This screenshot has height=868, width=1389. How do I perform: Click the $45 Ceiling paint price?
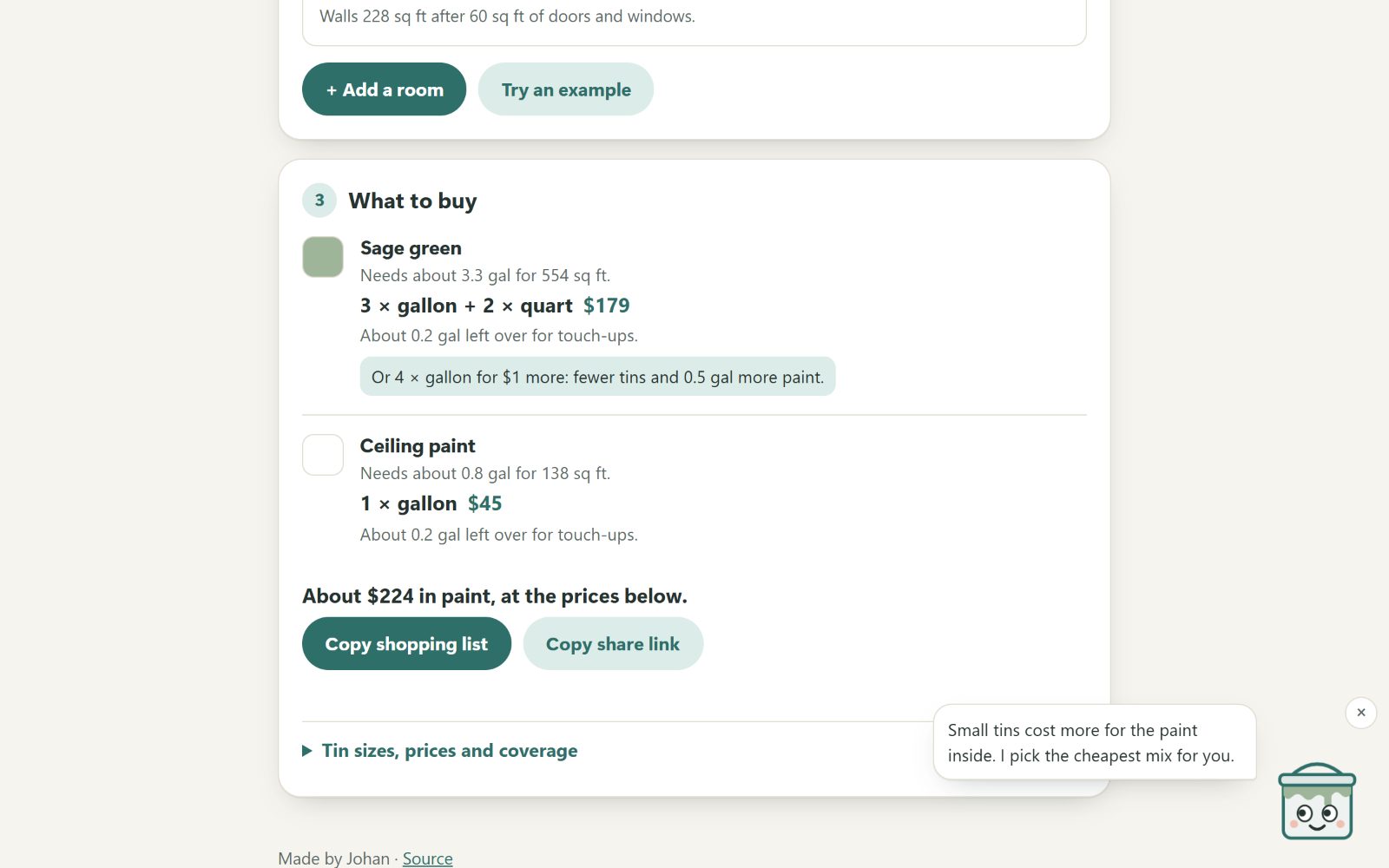pos(484,503)
